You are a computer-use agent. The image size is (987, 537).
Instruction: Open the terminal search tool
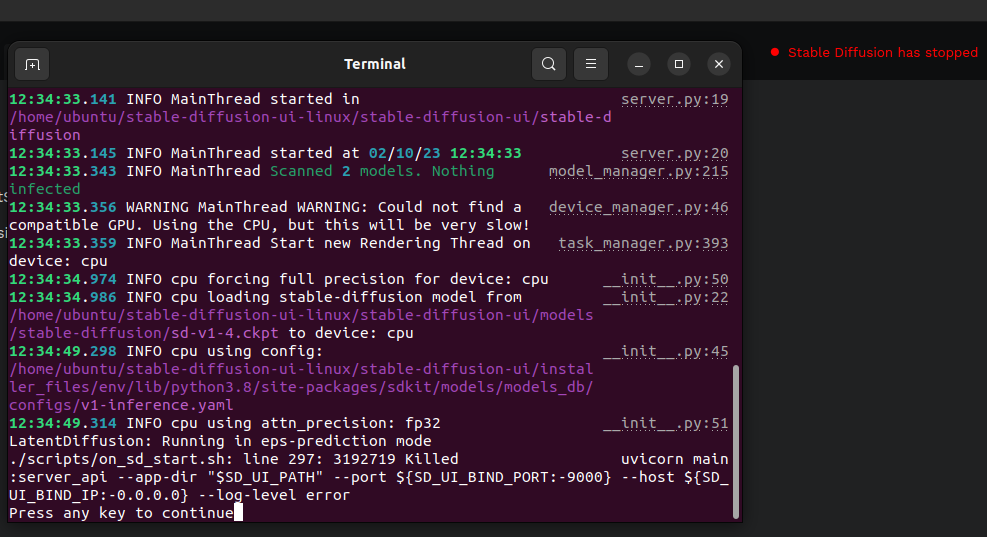tap(548, 64)
